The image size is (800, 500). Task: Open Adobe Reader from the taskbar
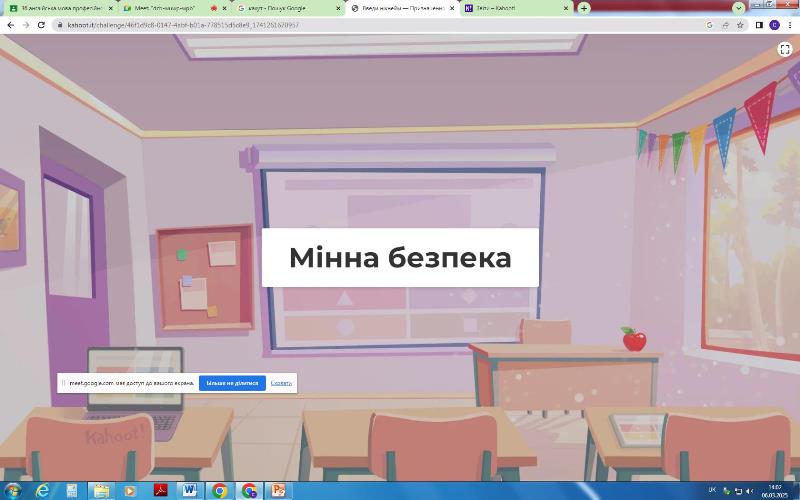[x=159, y=490]
